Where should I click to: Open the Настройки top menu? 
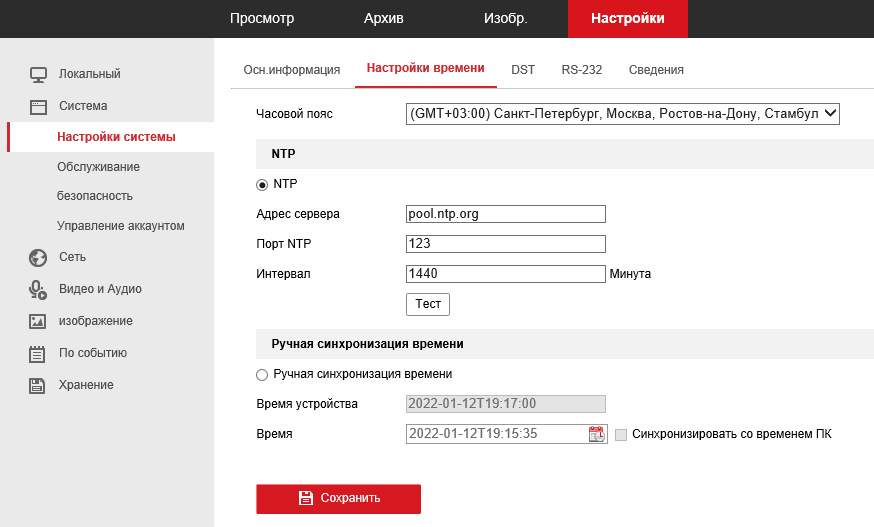point(628,18)
